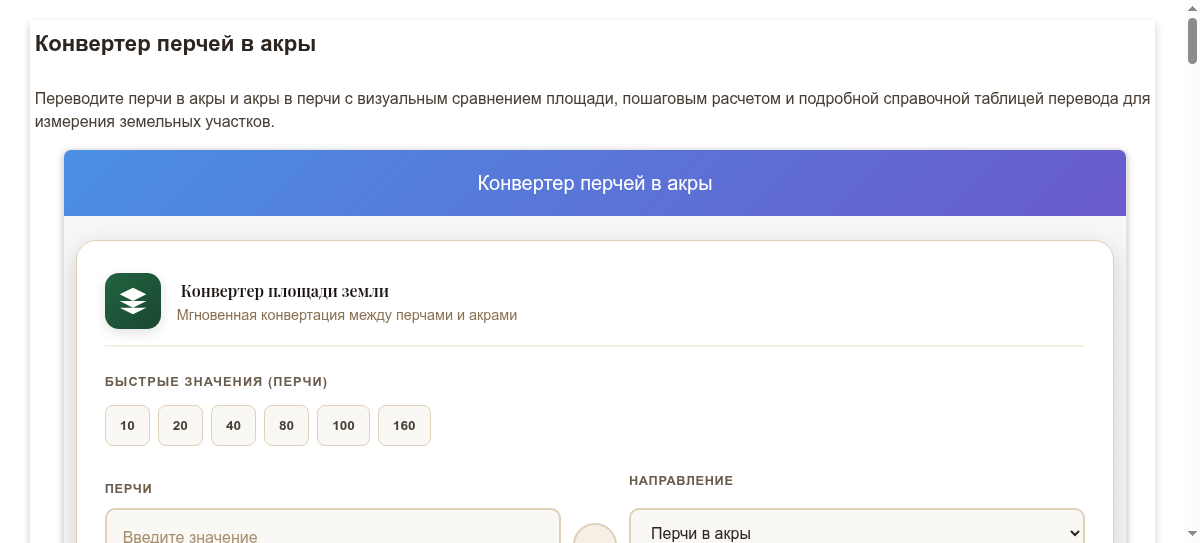Click the round swap button between fields
This screenshot has height=543, width=1200.
click(595, 535)
